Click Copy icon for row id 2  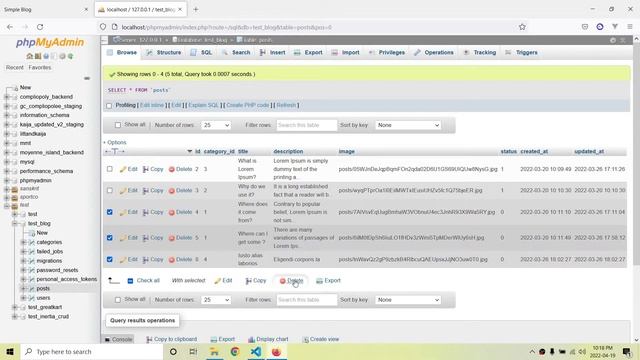[145, 169]
